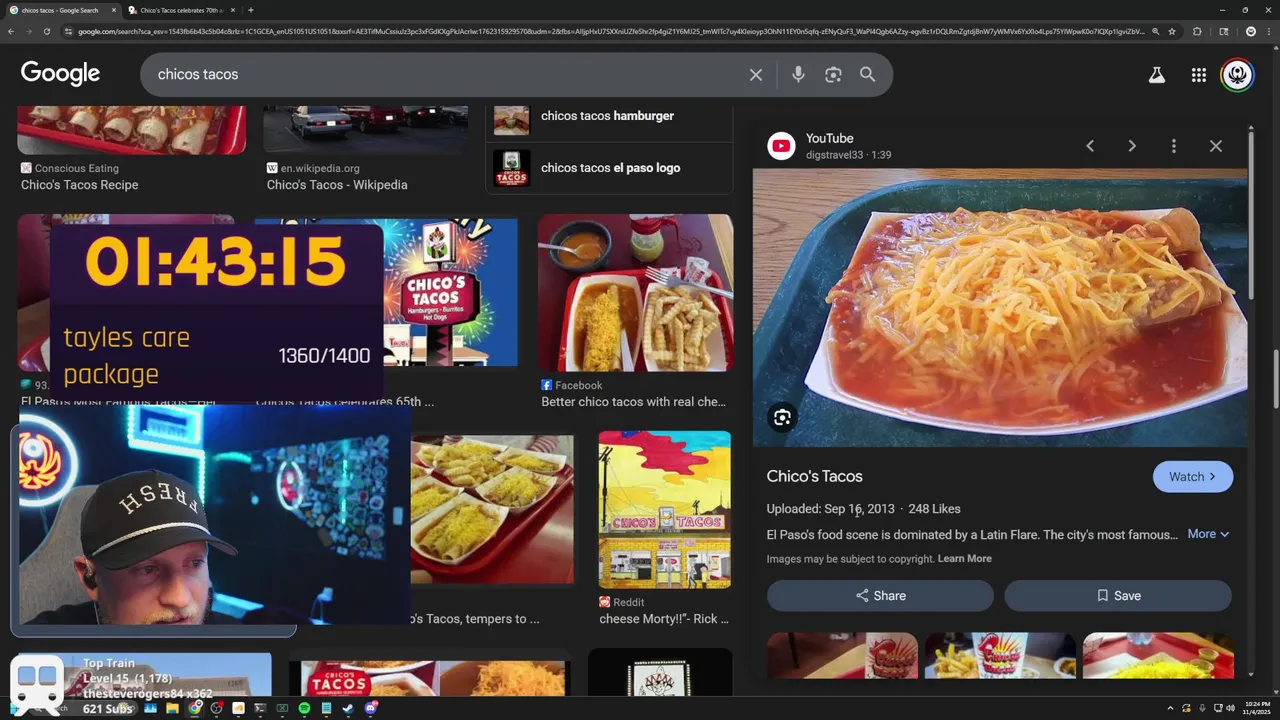The image size is (1280, 720).
Task: Clear the search box with the X icon
Action: tap(756, 74)
